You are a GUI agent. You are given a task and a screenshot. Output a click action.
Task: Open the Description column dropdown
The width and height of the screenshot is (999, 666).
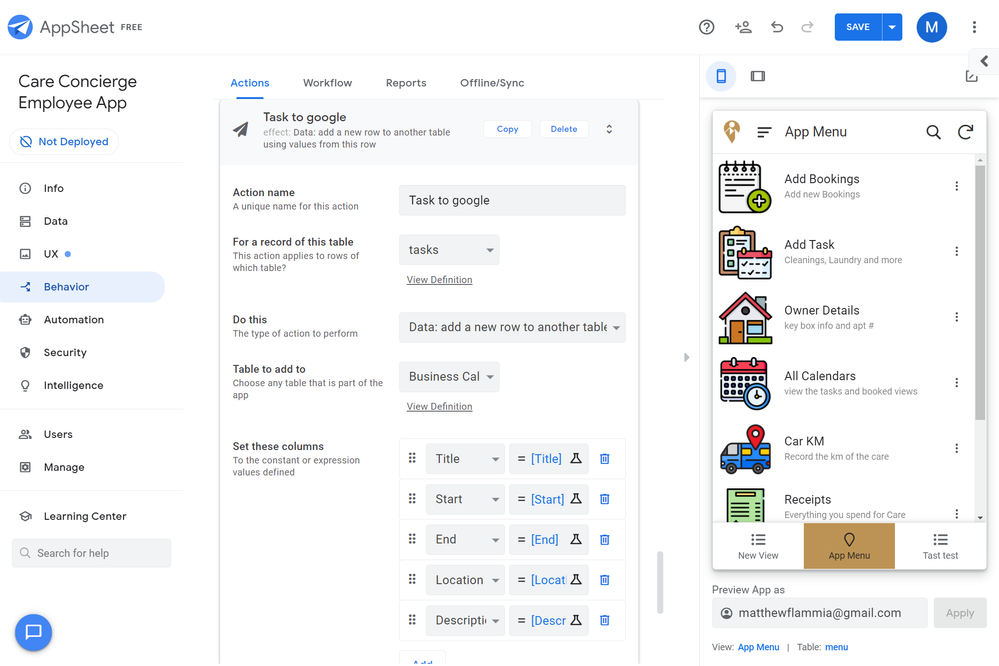(x=465, y=620)
